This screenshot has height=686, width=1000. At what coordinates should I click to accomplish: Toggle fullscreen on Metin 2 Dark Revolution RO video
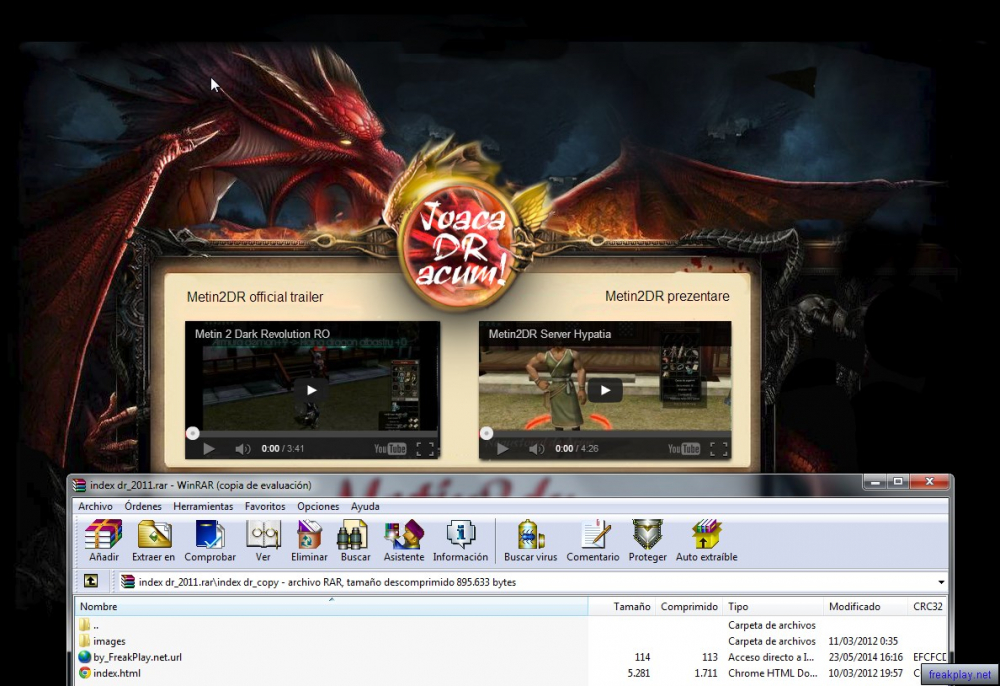(425, 449)
